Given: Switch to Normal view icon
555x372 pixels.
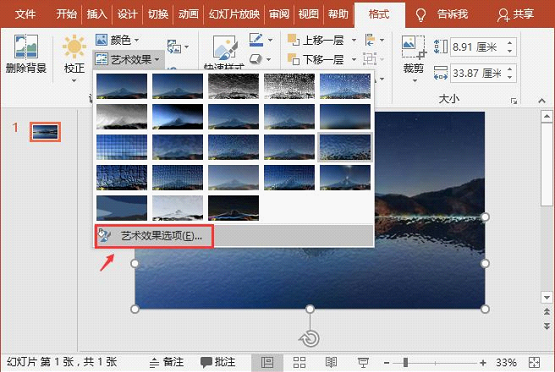Looking at the screenshot, I should [x=267, y=362].
